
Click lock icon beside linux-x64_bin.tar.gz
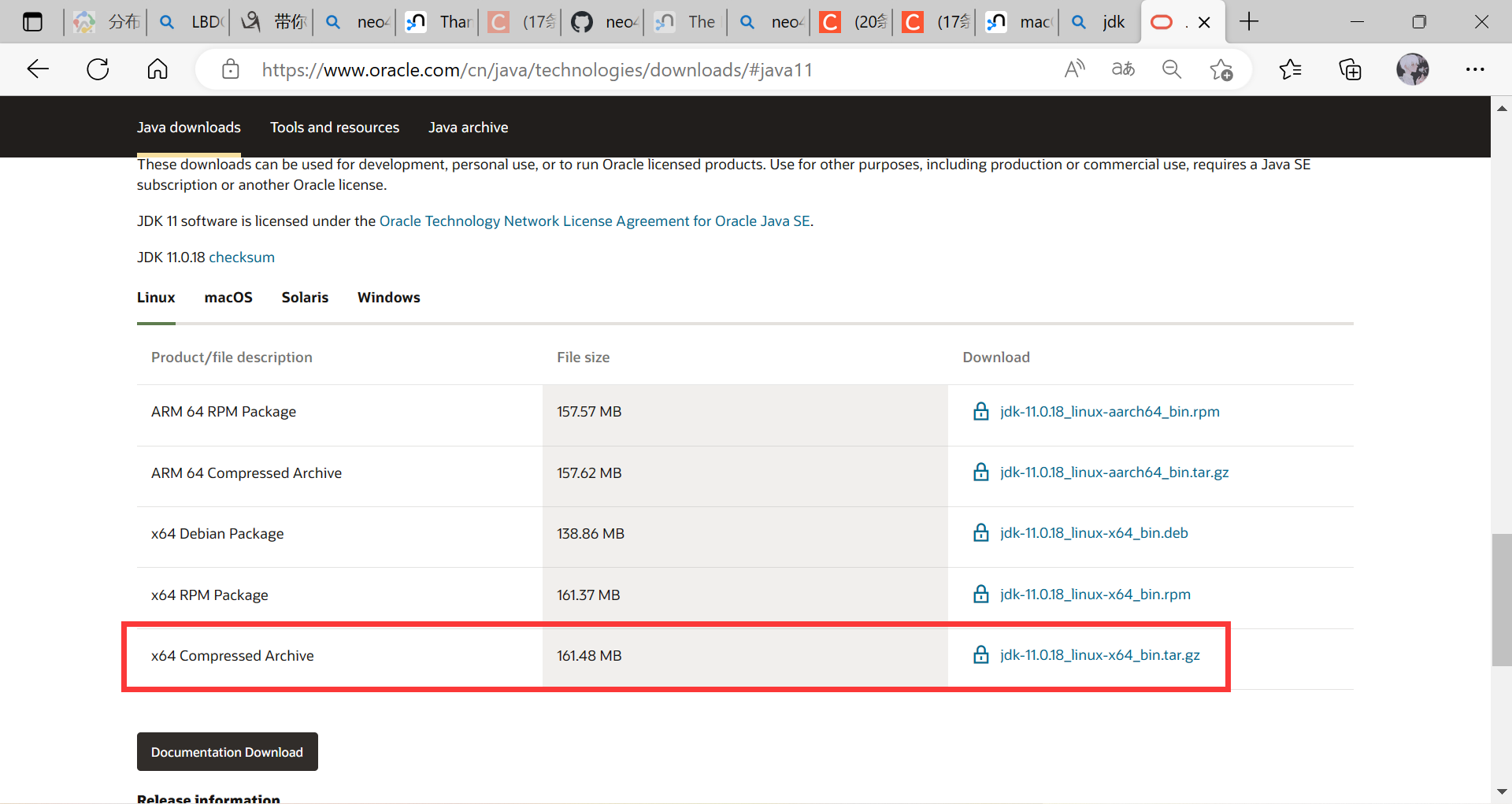pyautogui.click(x=981, y=654)
